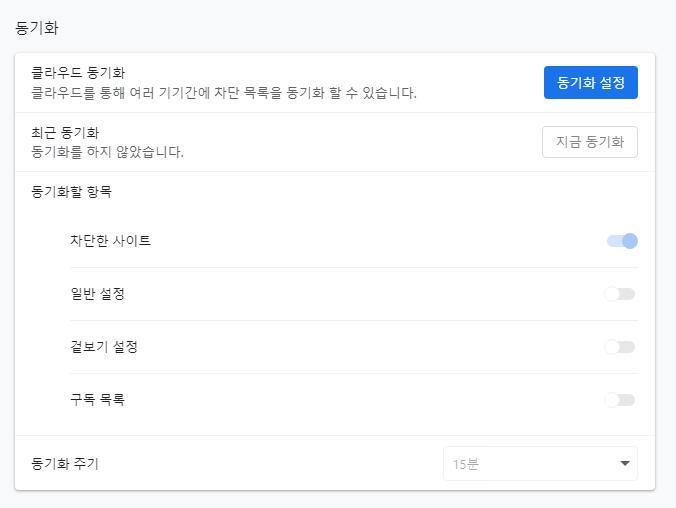
Task: Switch on the 구독 목록 toggle
Action: [620, 400]
